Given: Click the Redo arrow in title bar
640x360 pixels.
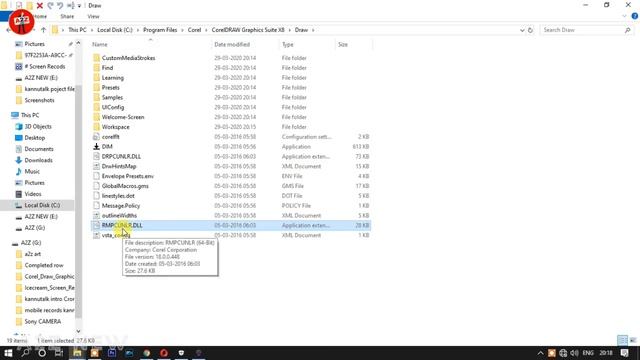Looking at the screenshot, I should 50,5.
